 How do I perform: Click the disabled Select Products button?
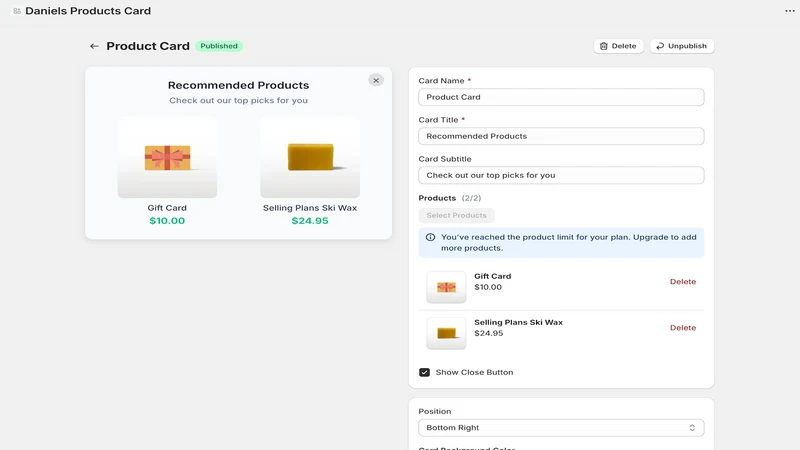click(456, 215)
